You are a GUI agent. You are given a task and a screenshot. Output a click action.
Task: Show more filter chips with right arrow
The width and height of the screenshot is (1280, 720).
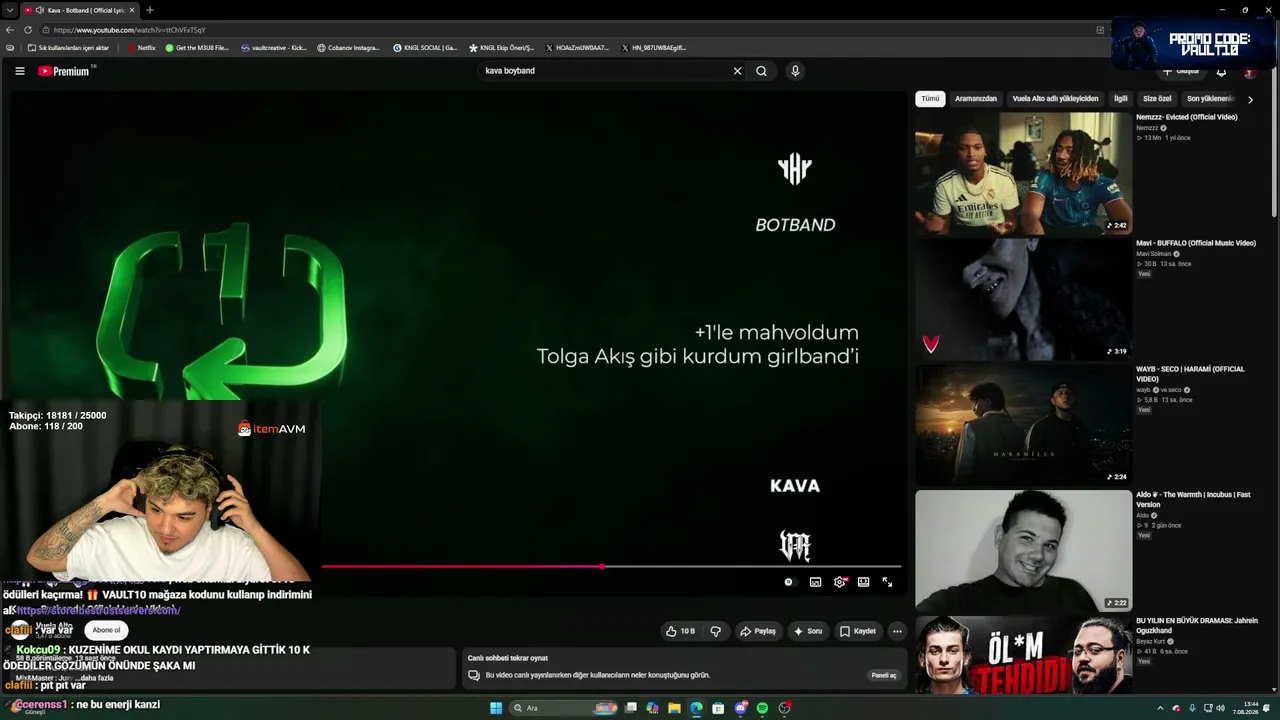1250,99
